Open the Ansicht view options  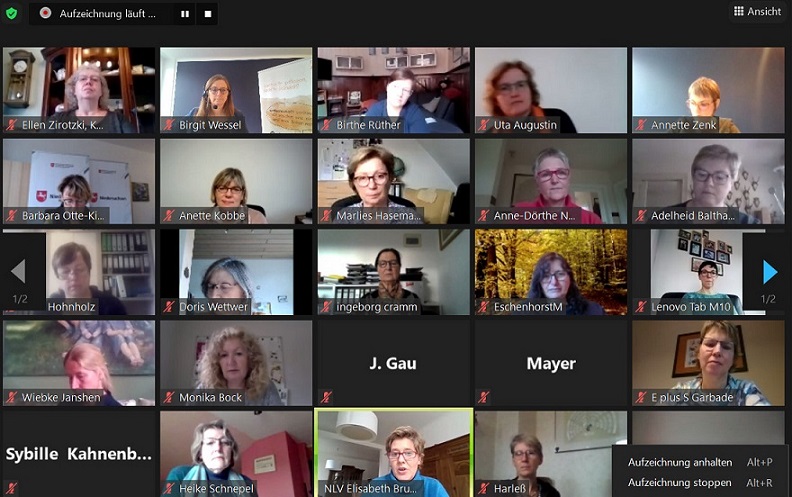click(757, 12)
